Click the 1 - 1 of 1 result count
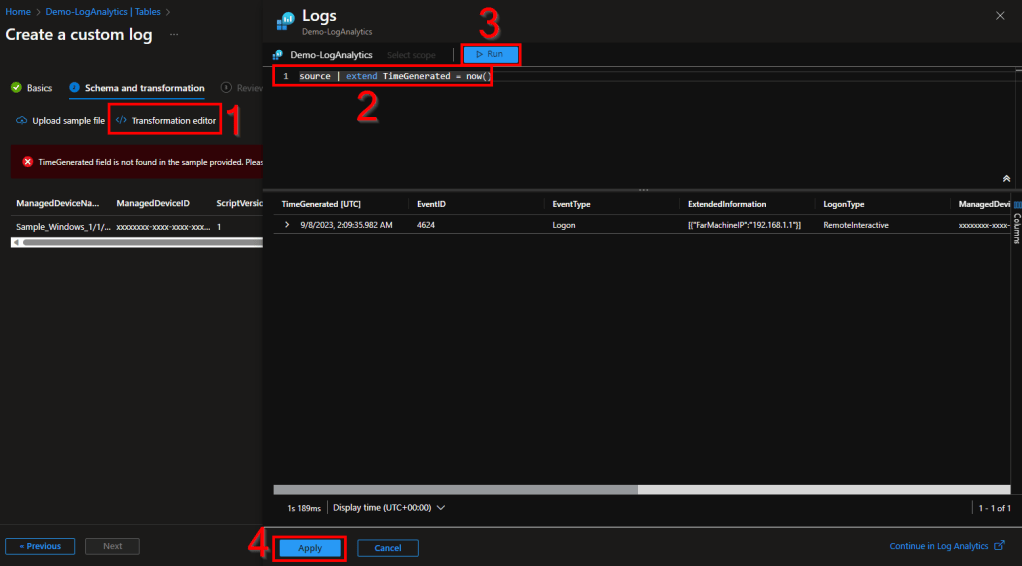This screenshot has width=1022, height=566. click(x=994, y=508)
